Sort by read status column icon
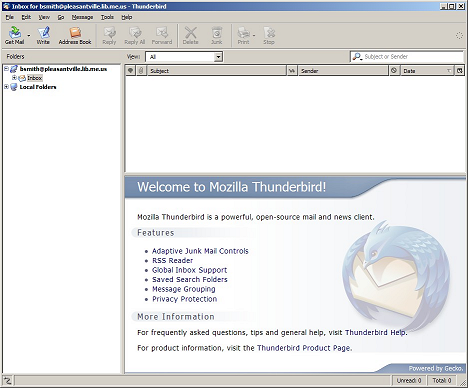Screen dimensions: 468x388 pos(292,71)
